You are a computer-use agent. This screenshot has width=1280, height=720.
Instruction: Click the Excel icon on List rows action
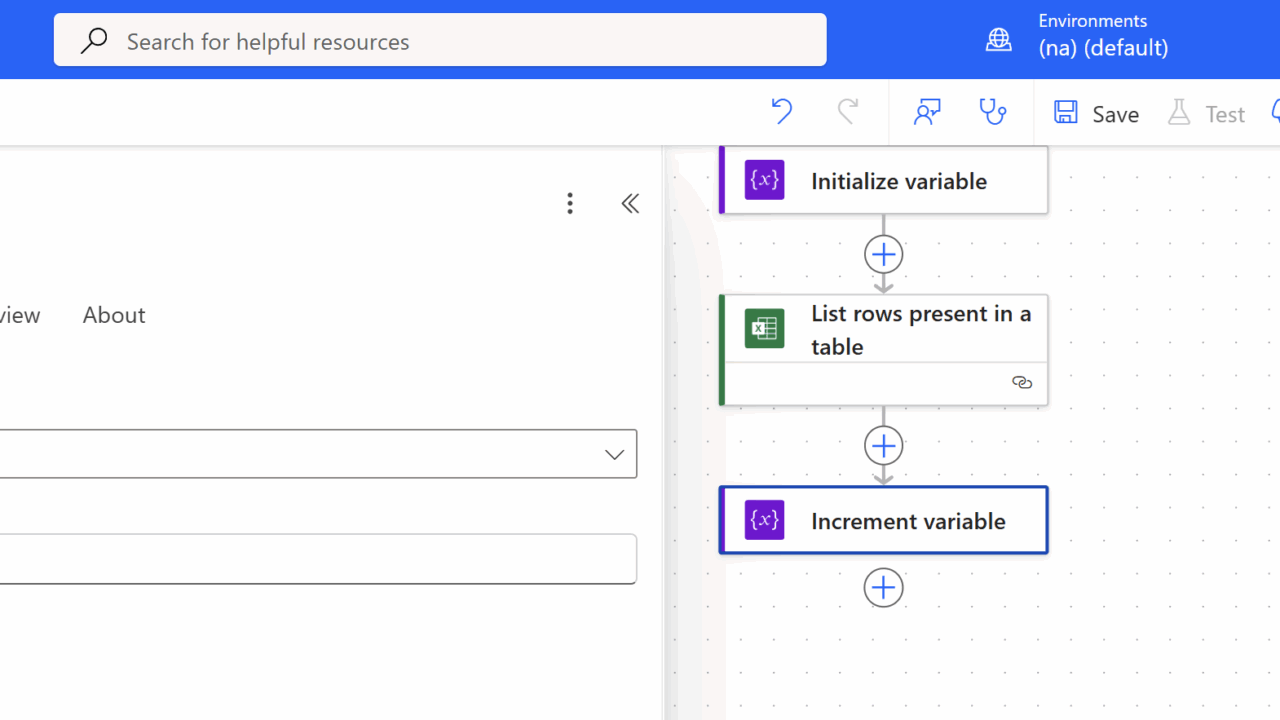click(764, 328)
